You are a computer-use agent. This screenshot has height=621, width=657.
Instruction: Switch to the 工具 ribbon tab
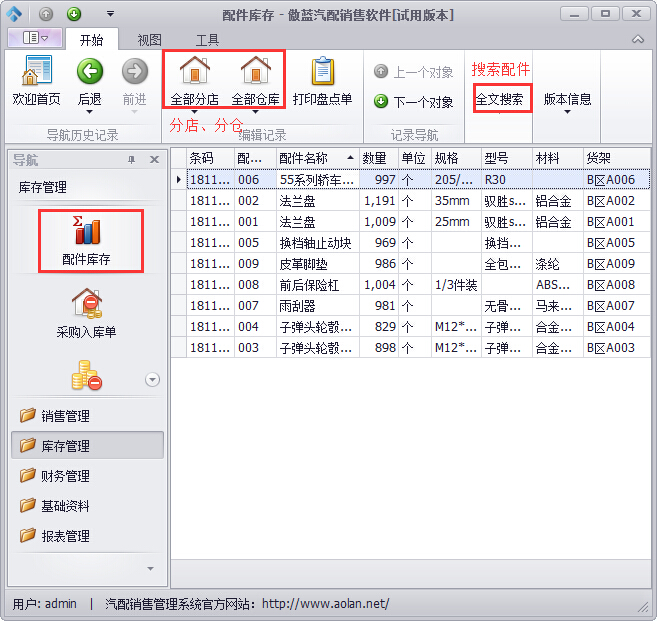pyautogui.click(x=207, y=40)
